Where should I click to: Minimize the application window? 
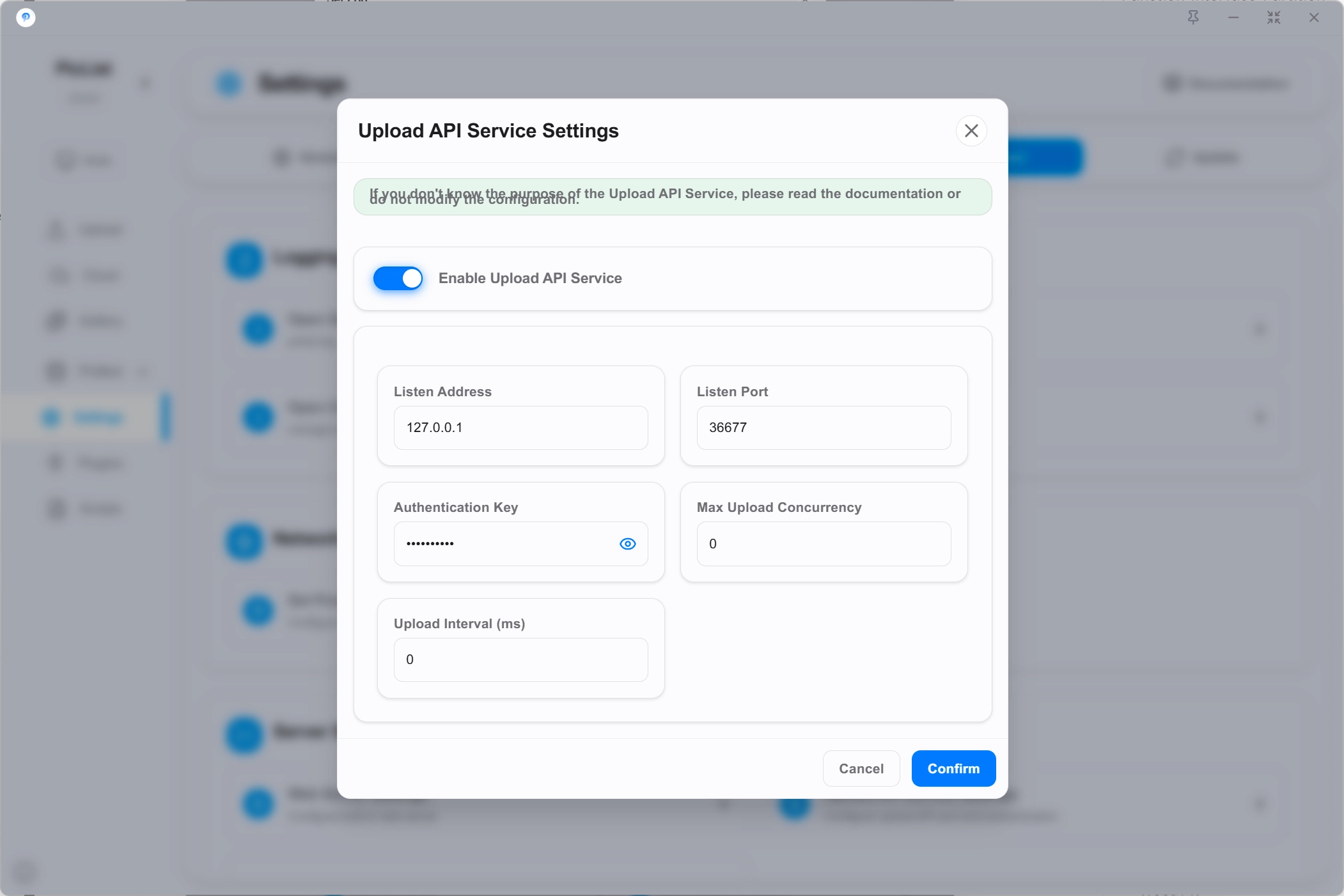[x=1233, y=18]
